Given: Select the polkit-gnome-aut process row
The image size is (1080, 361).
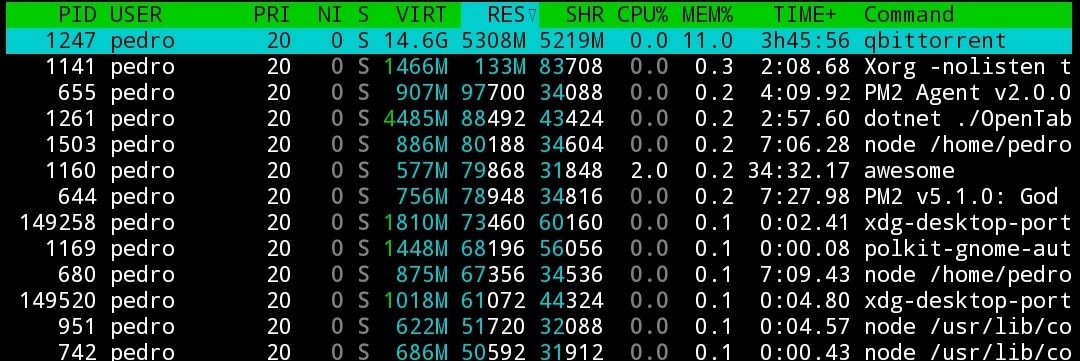Looking at the screenshot, I should (540, 248).
